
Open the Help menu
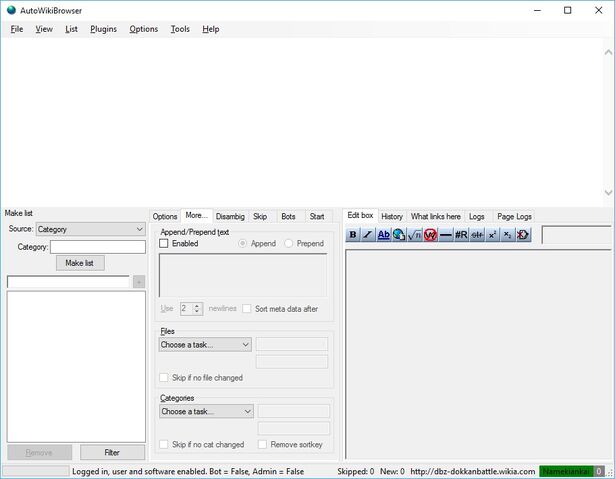(x=211, y=29)
